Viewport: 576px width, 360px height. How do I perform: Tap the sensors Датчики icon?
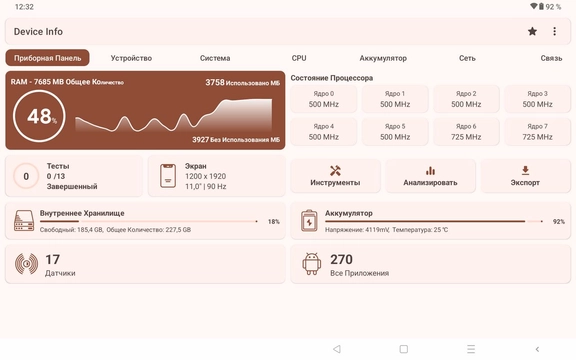tap(26, 264)
